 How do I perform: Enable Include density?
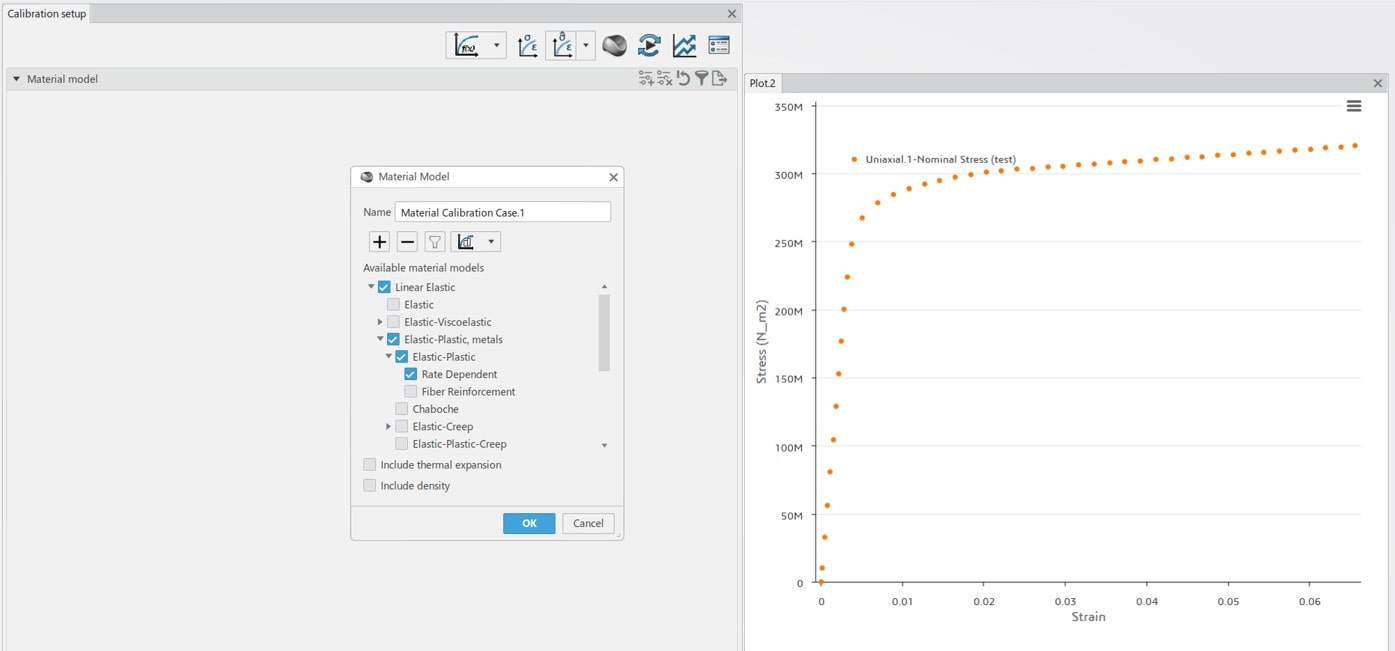[x=370, y=486]
